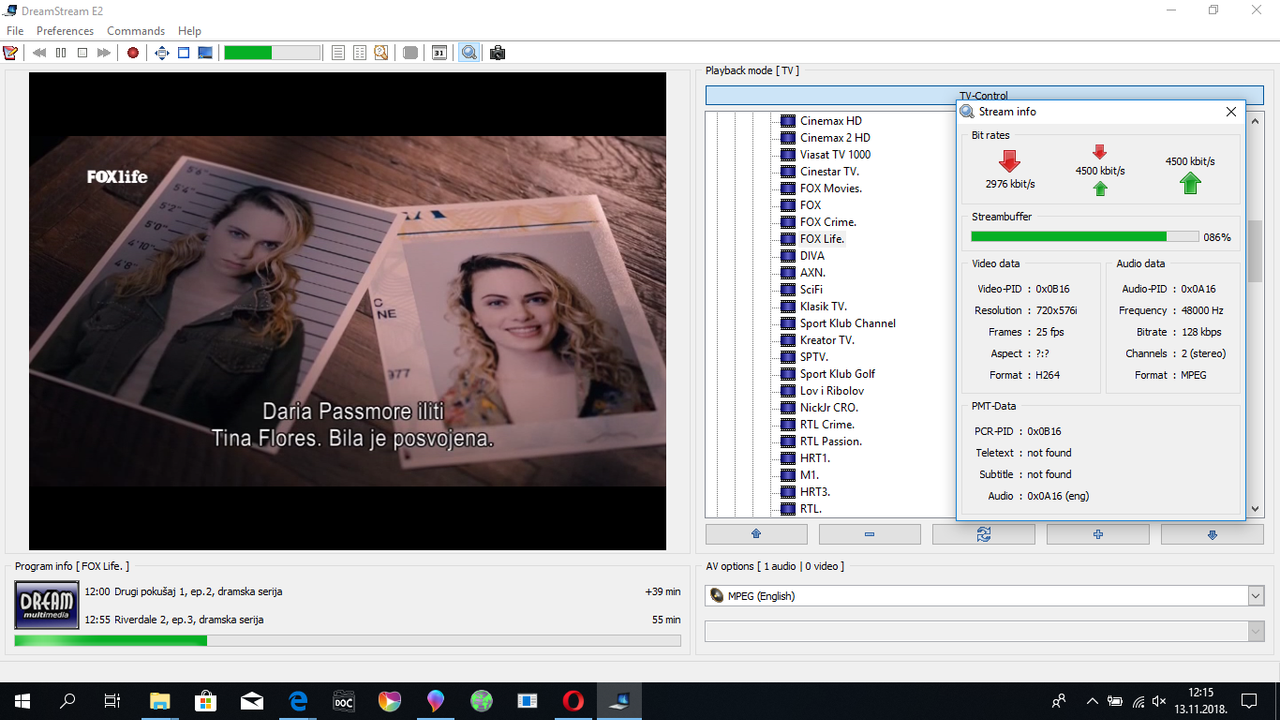1280x720 pixels.
Task: Click the green volume bar in toolbar
Action: pos(272,53)
